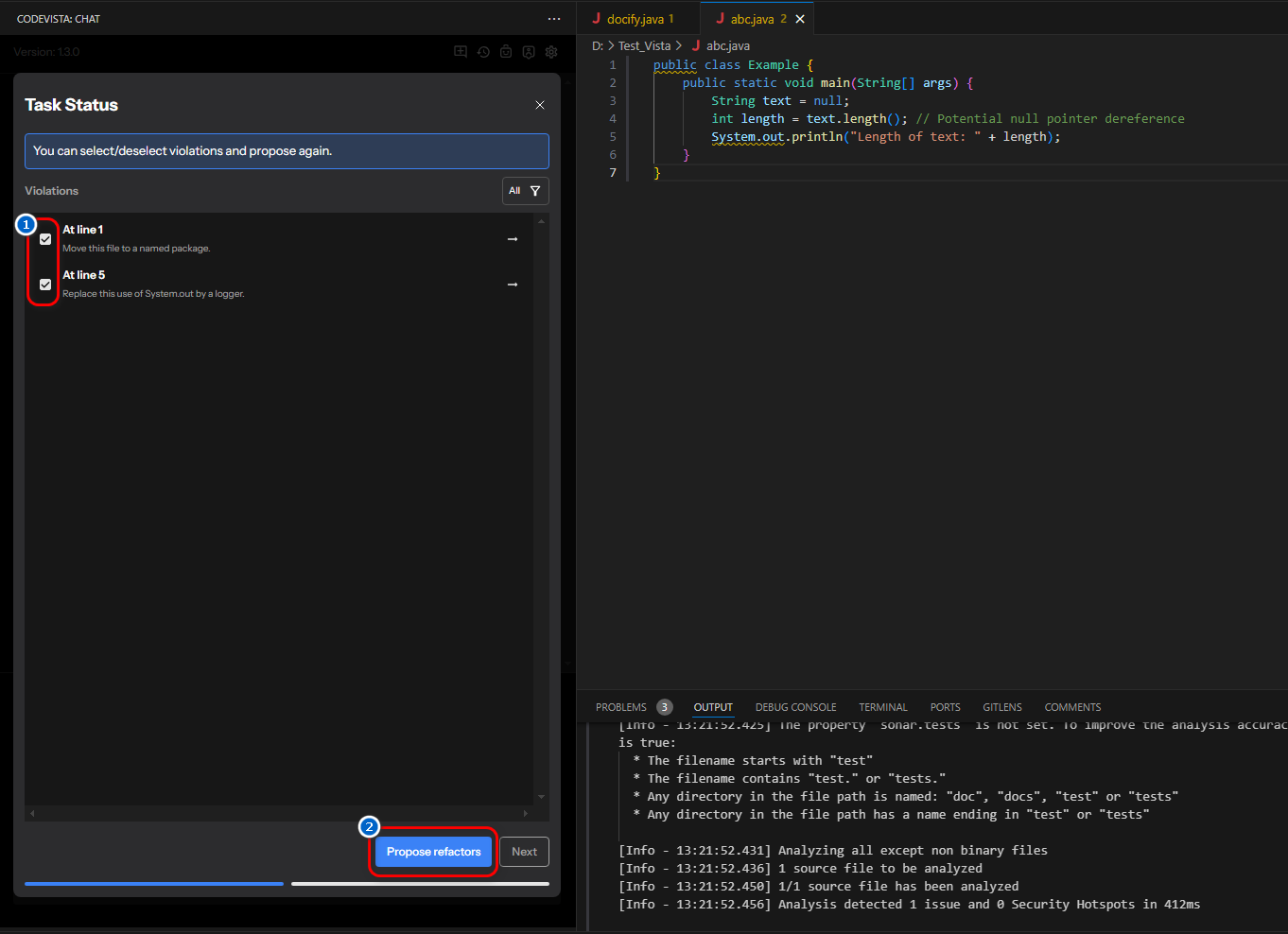
Task: Open the COMMENTS panel tab
Action: tap(1072, 707)
